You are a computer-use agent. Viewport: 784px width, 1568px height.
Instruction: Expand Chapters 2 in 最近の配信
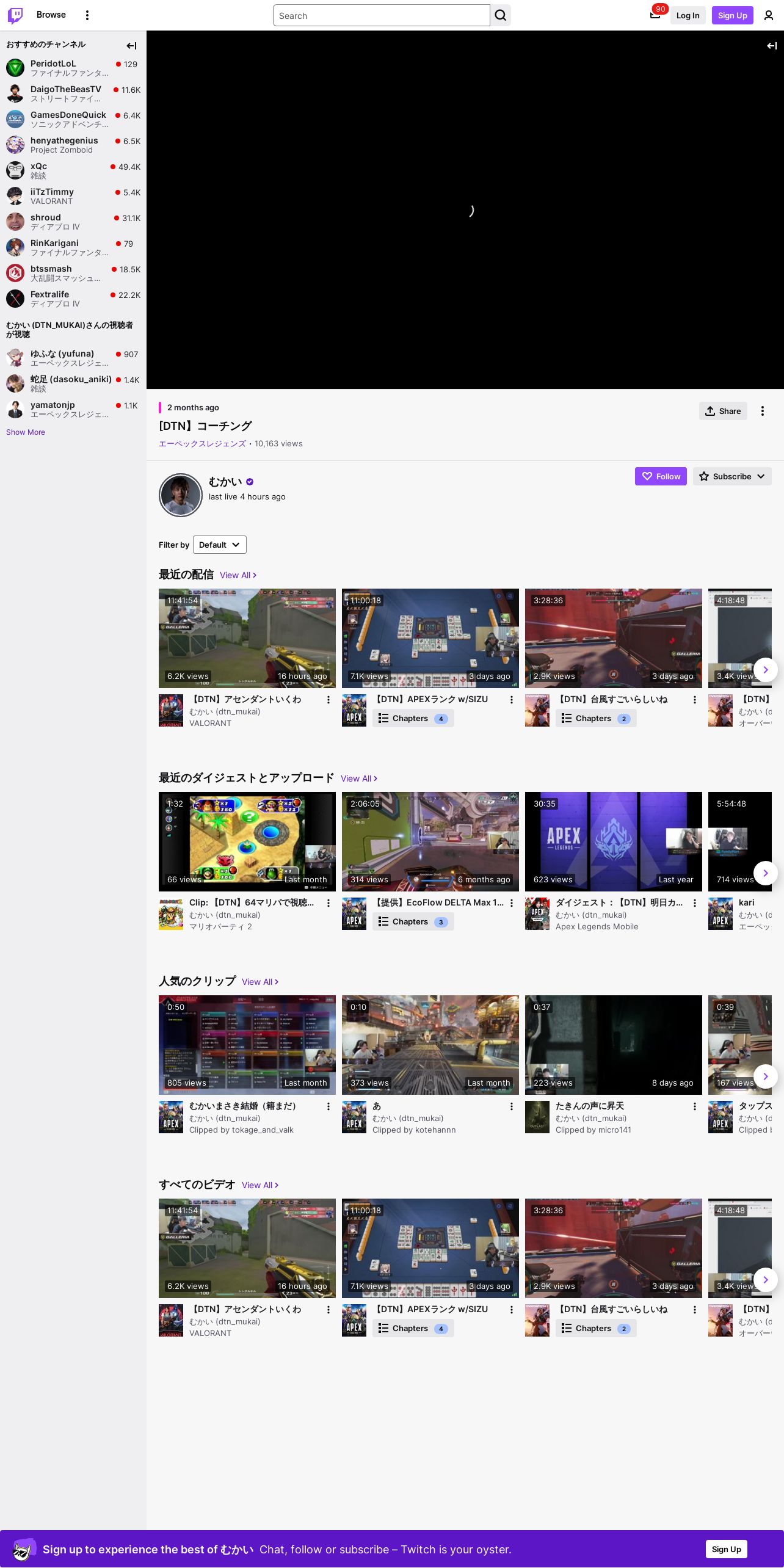point(596,718)
